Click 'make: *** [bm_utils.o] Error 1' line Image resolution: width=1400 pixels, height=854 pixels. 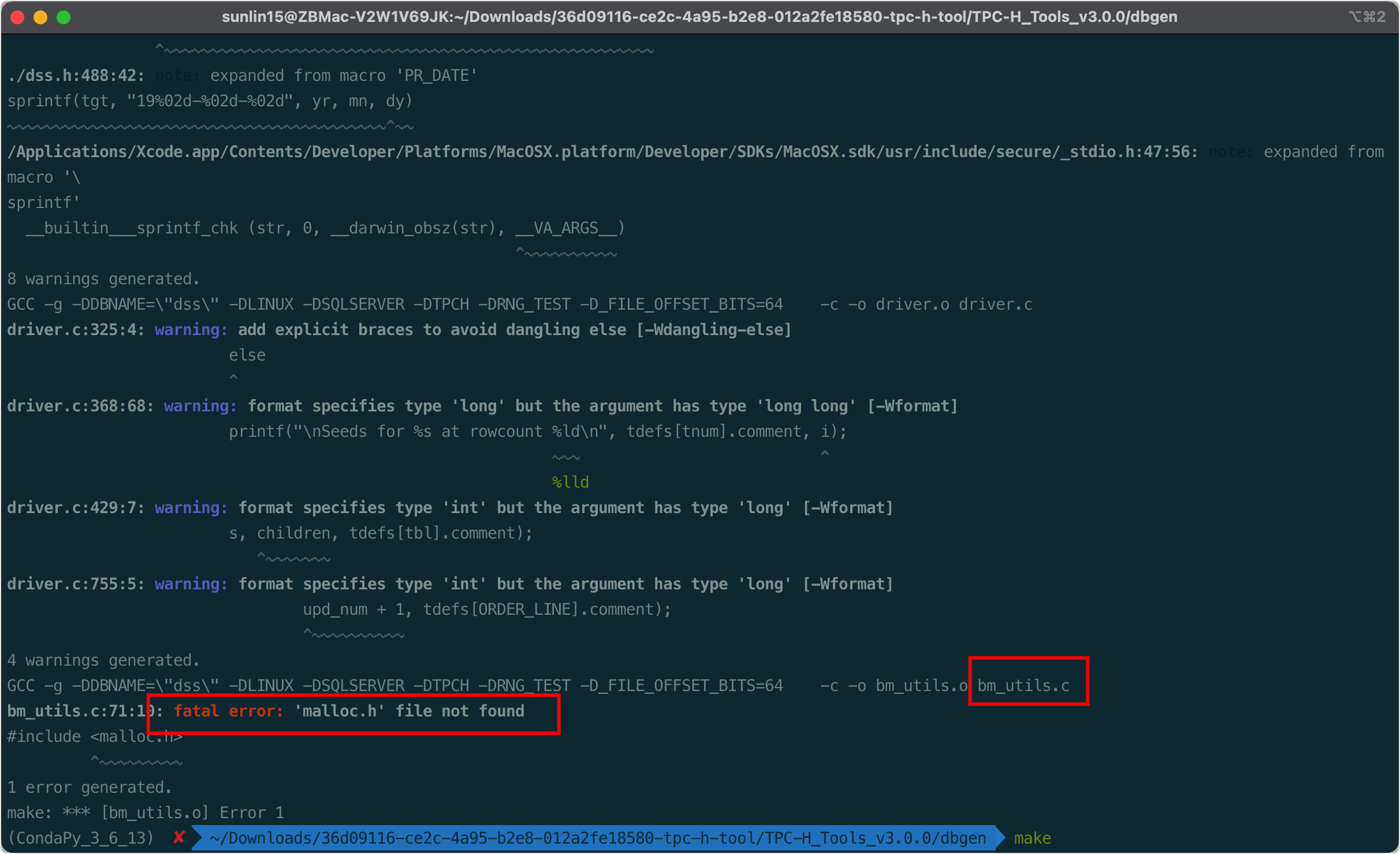146,812
